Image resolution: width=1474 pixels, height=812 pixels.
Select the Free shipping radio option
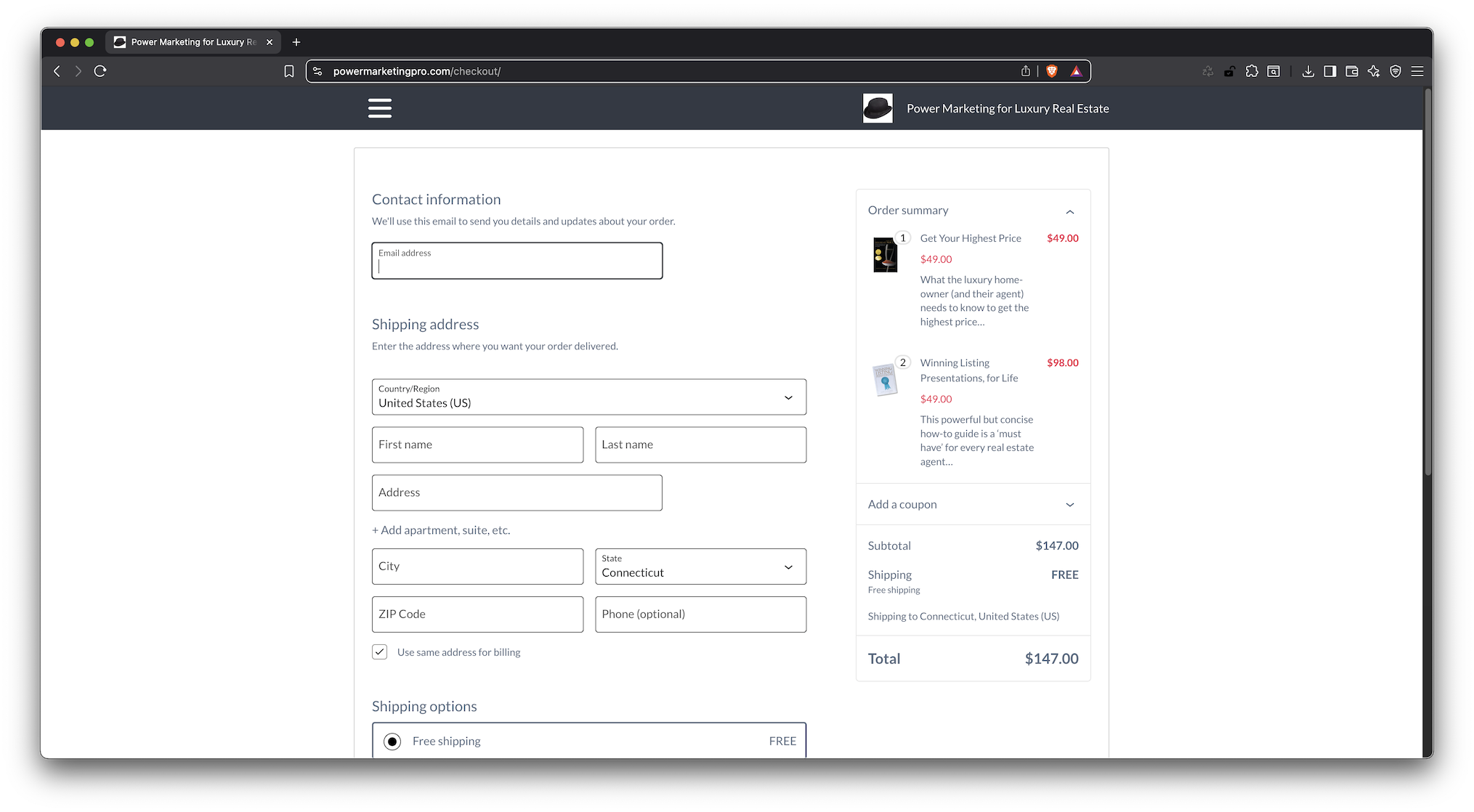pyautogui.click(x=392, y=742)
